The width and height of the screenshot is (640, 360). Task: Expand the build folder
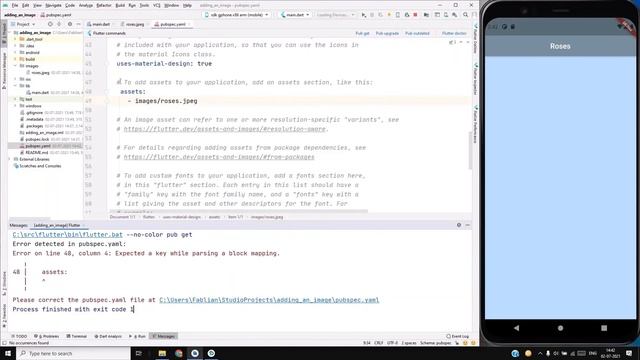(16, 59)
